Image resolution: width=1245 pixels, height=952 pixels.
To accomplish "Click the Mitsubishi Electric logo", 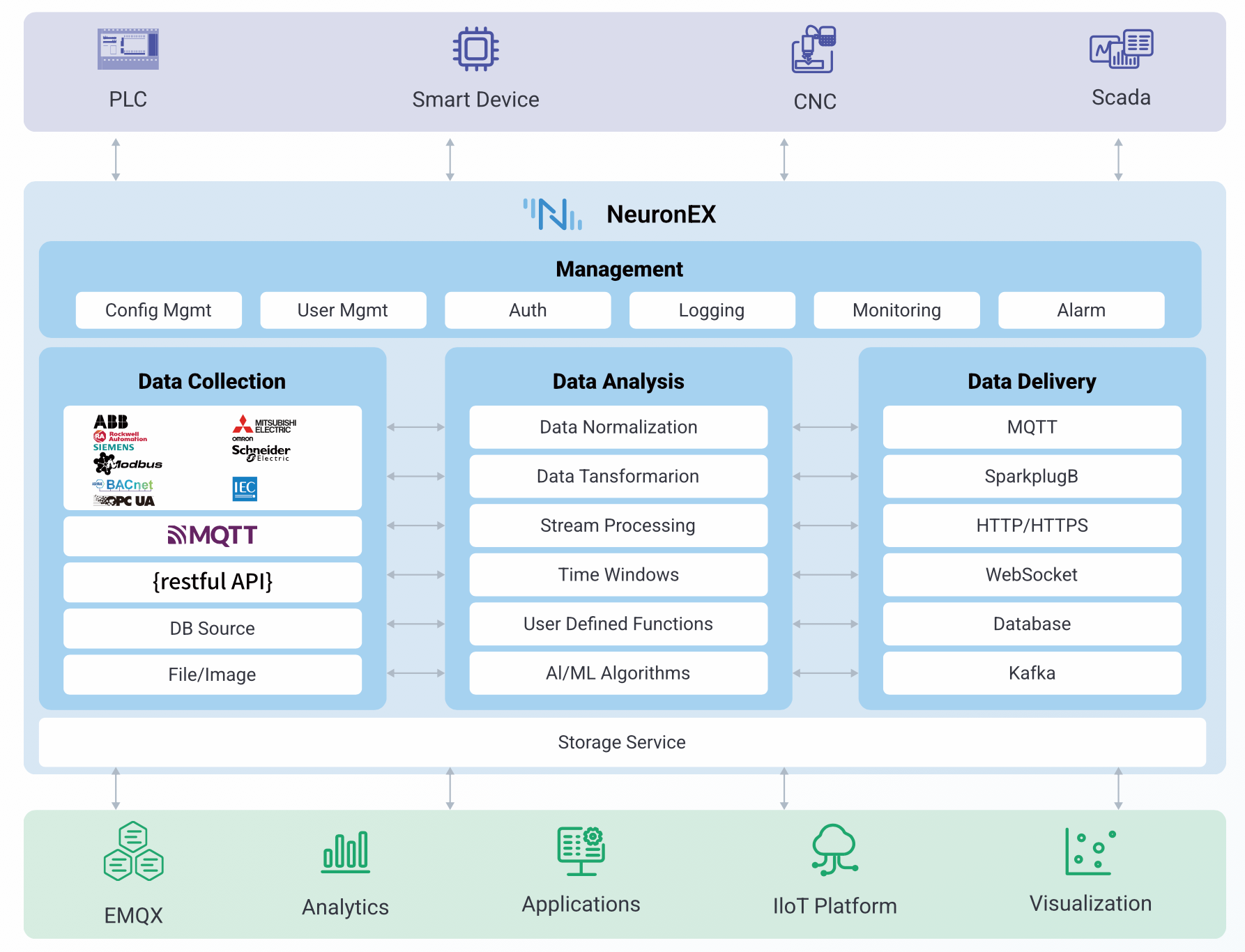I will (x=264, y=424).
